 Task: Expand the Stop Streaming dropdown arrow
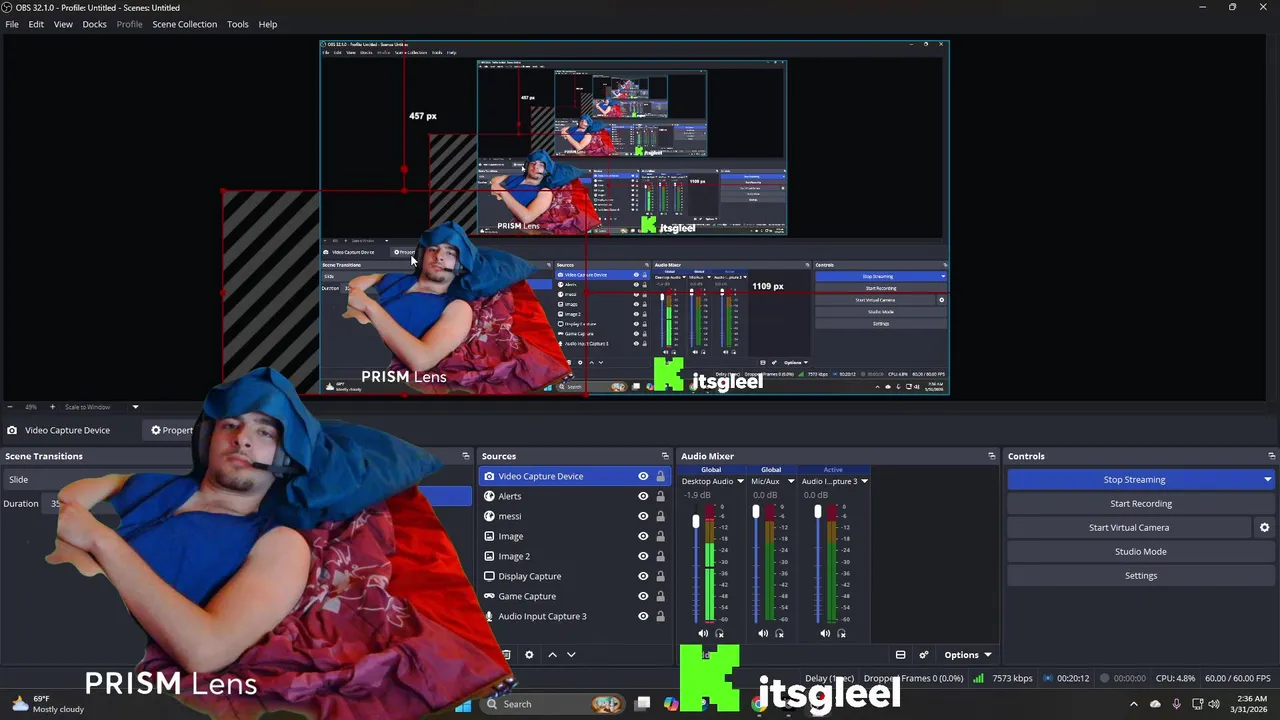click(x=1267, y=480)
